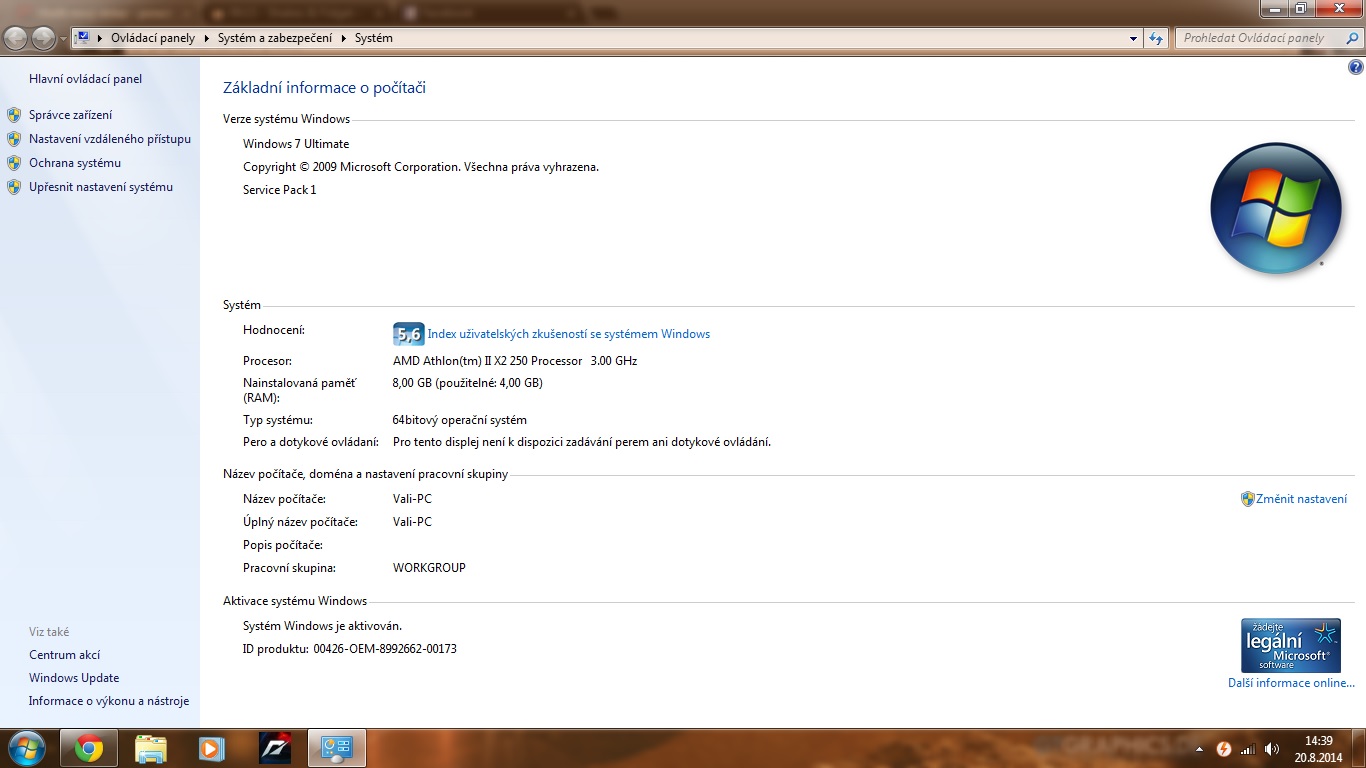Open the address bar history dropdown
Image resolution: width=1366 pixels, height=768 pixels.
tap(1133, 38)
